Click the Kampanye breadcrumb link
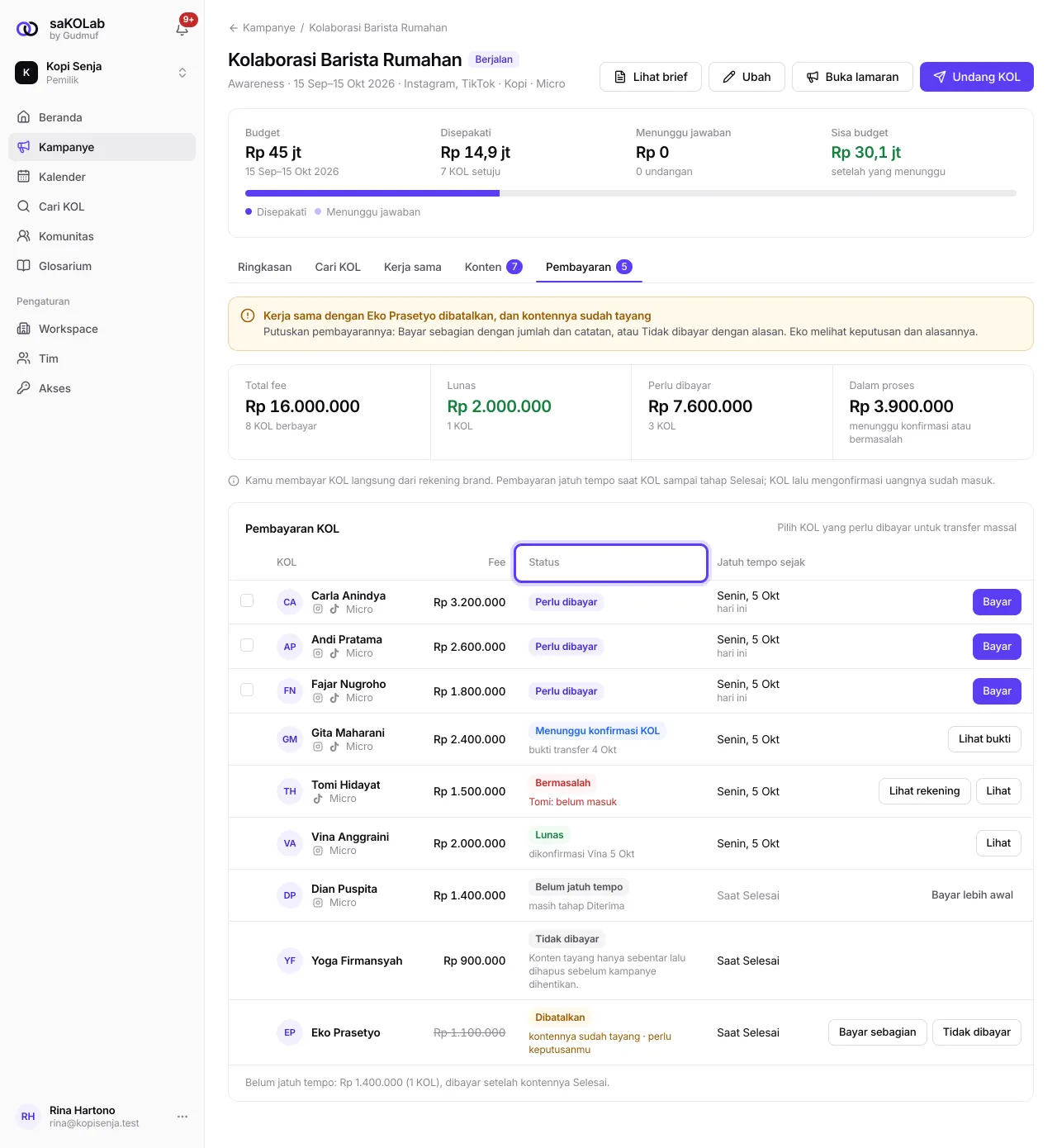The image size is (1057, 1148). 269,28
